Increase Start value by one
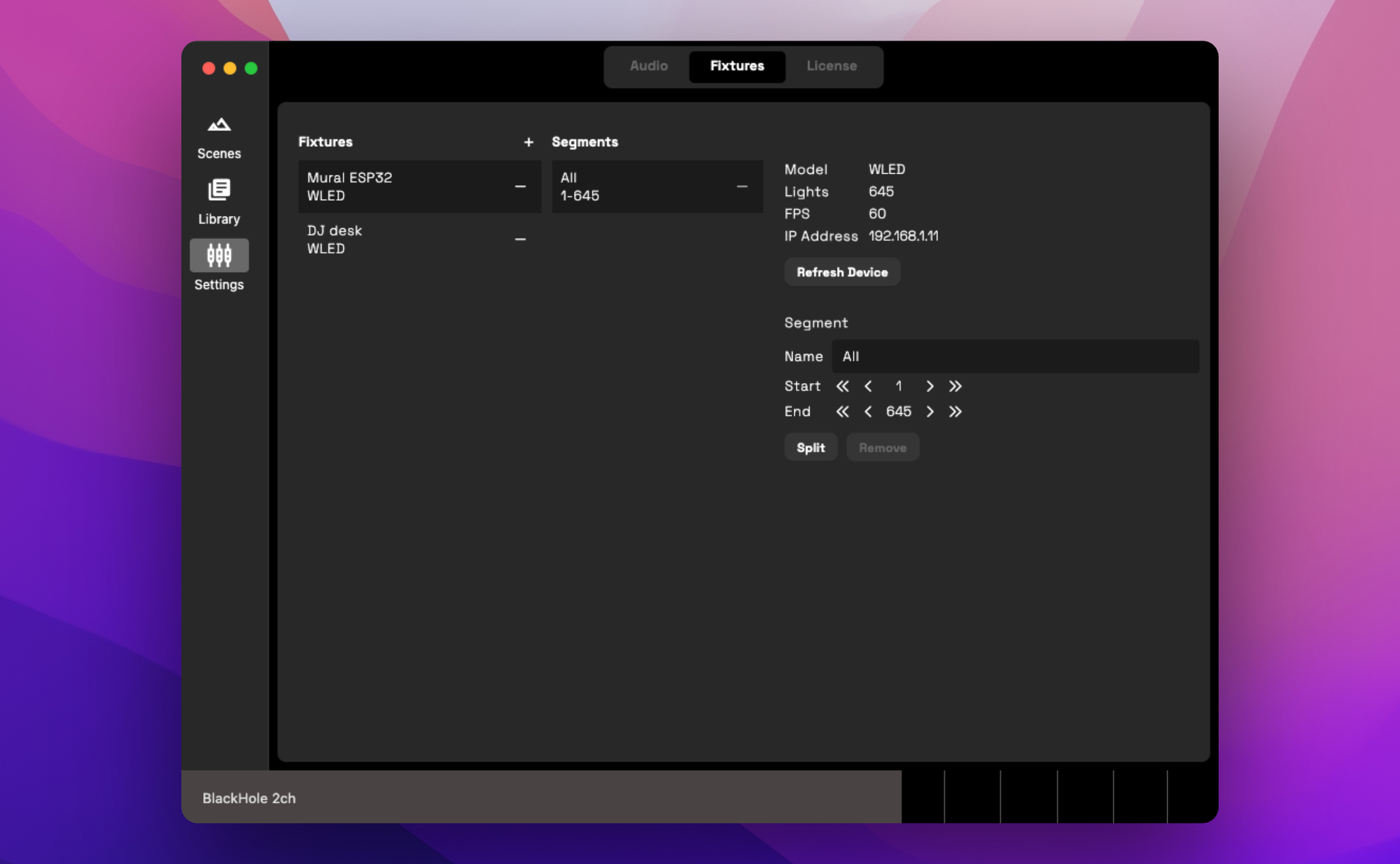Image resolution: width=1400 pixels, height=864 pixels. [930, 386]
